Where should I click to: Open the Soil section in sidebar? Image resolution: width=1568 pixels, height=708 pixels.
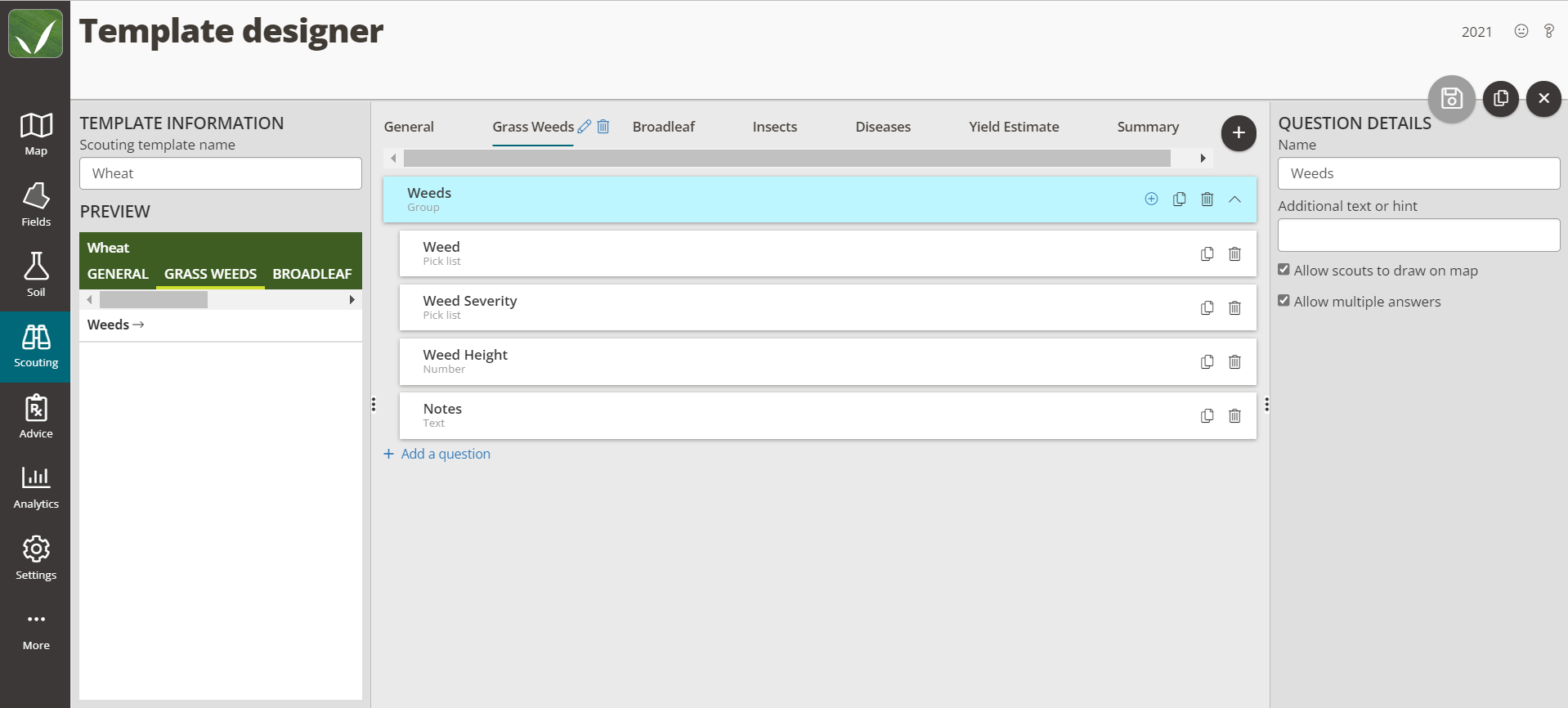point(36,276)
